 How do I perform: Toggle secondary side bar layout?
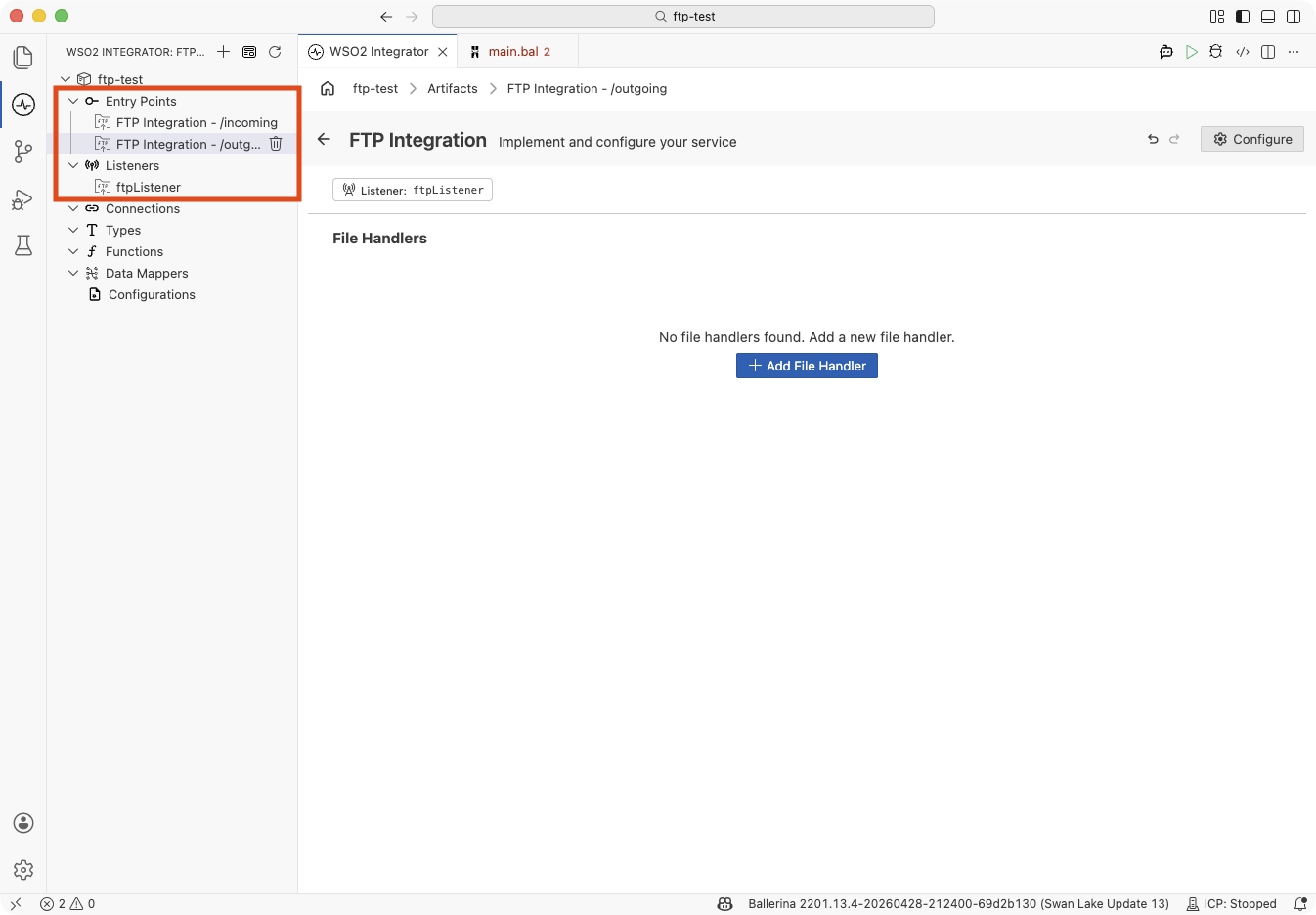click(1294, 17)
